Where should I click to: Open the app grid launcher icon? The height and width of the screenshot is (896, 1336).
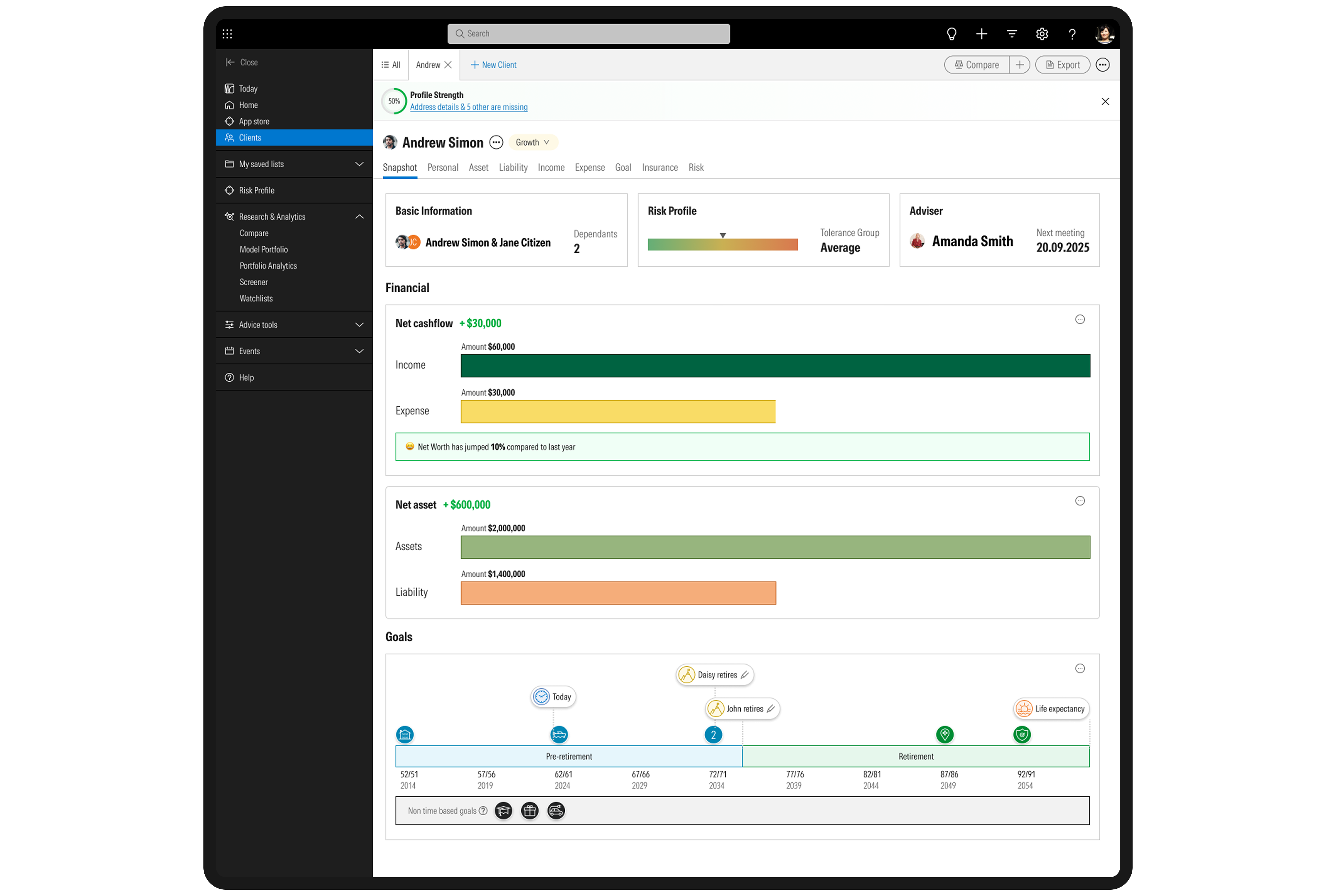click(x=227, y=34)
